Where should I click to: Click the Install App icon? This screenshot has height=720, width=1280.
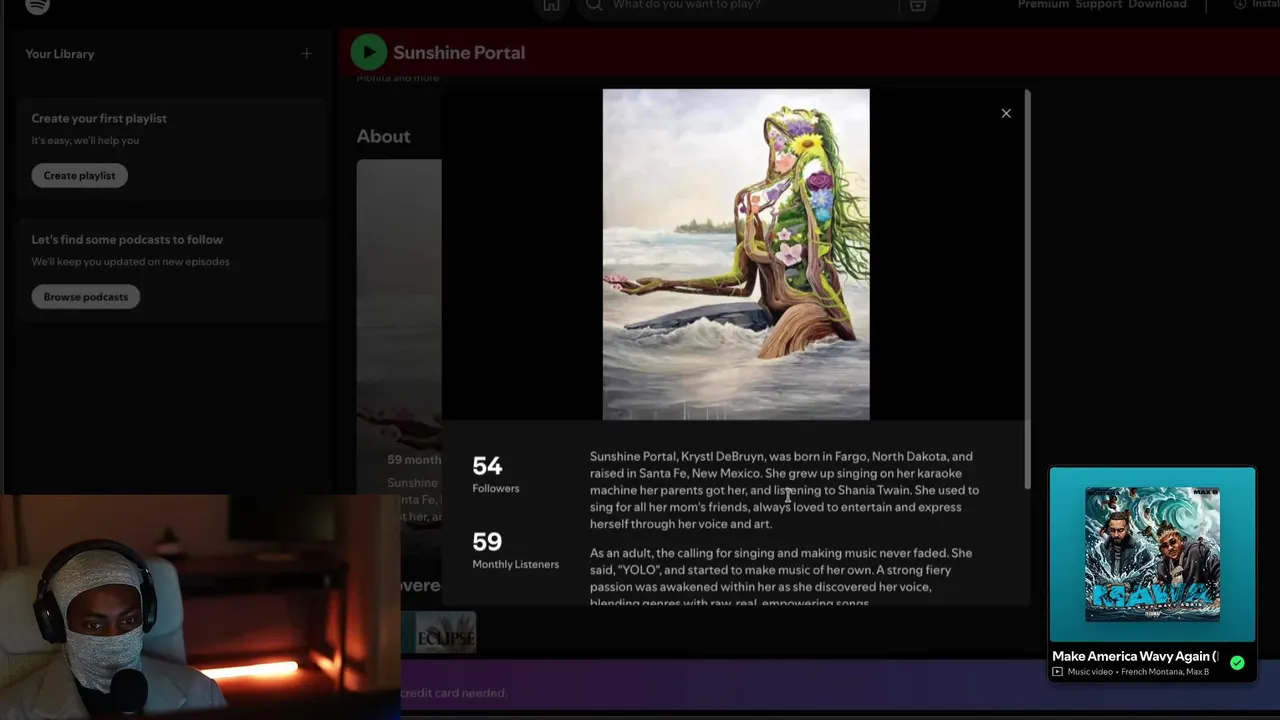[1240, 5]
